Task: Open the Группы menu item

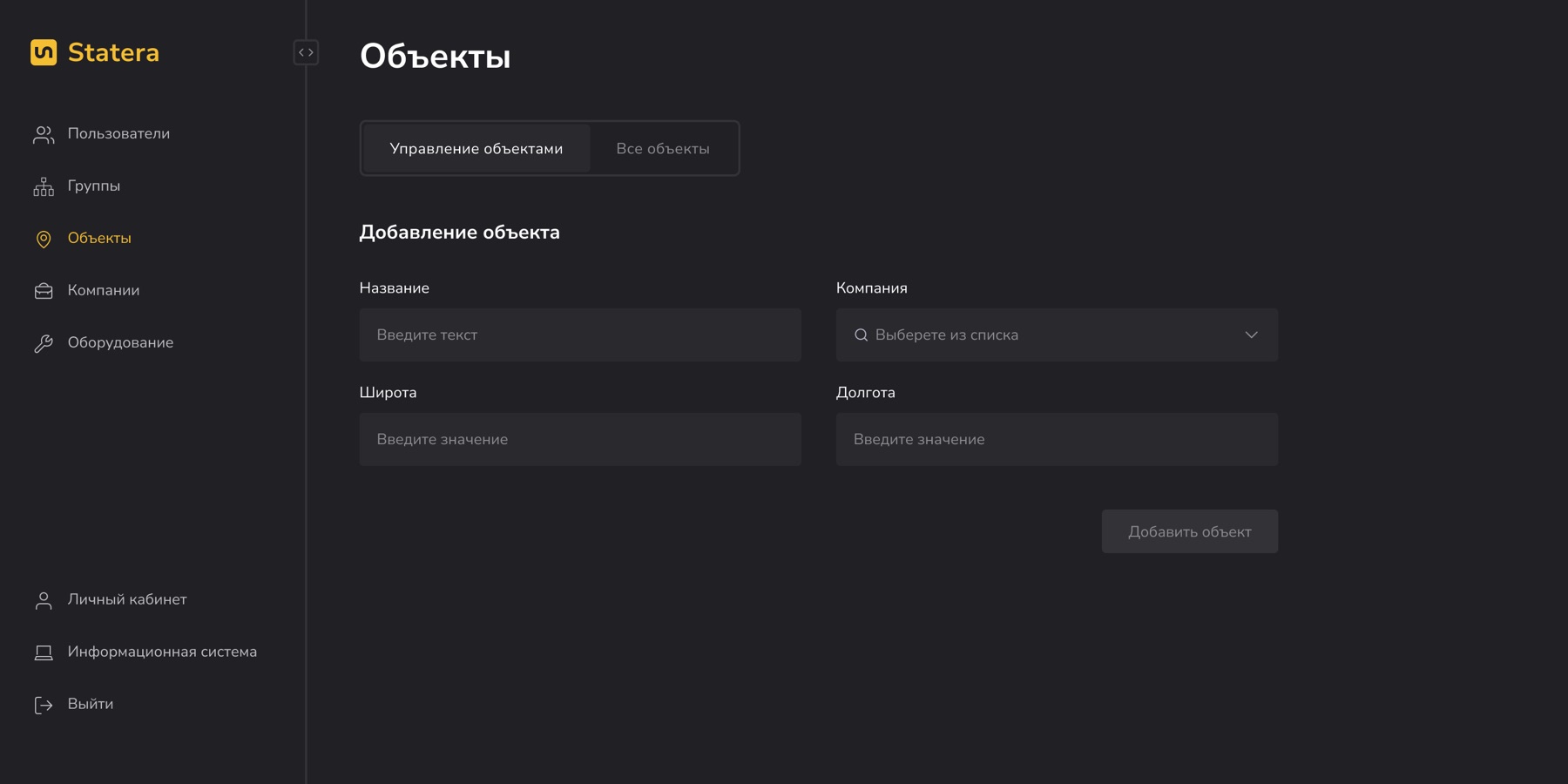Action: point(94,186)
